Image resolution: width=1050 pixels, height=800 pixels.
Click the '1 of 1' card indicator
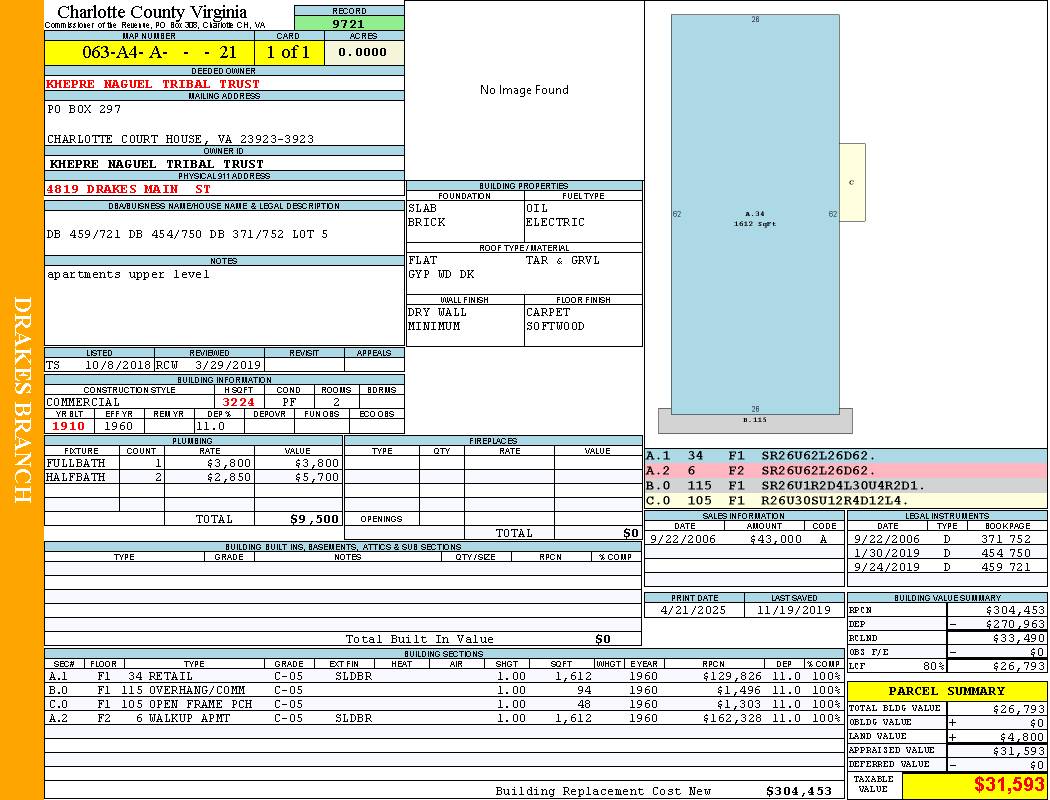[288, 52]
